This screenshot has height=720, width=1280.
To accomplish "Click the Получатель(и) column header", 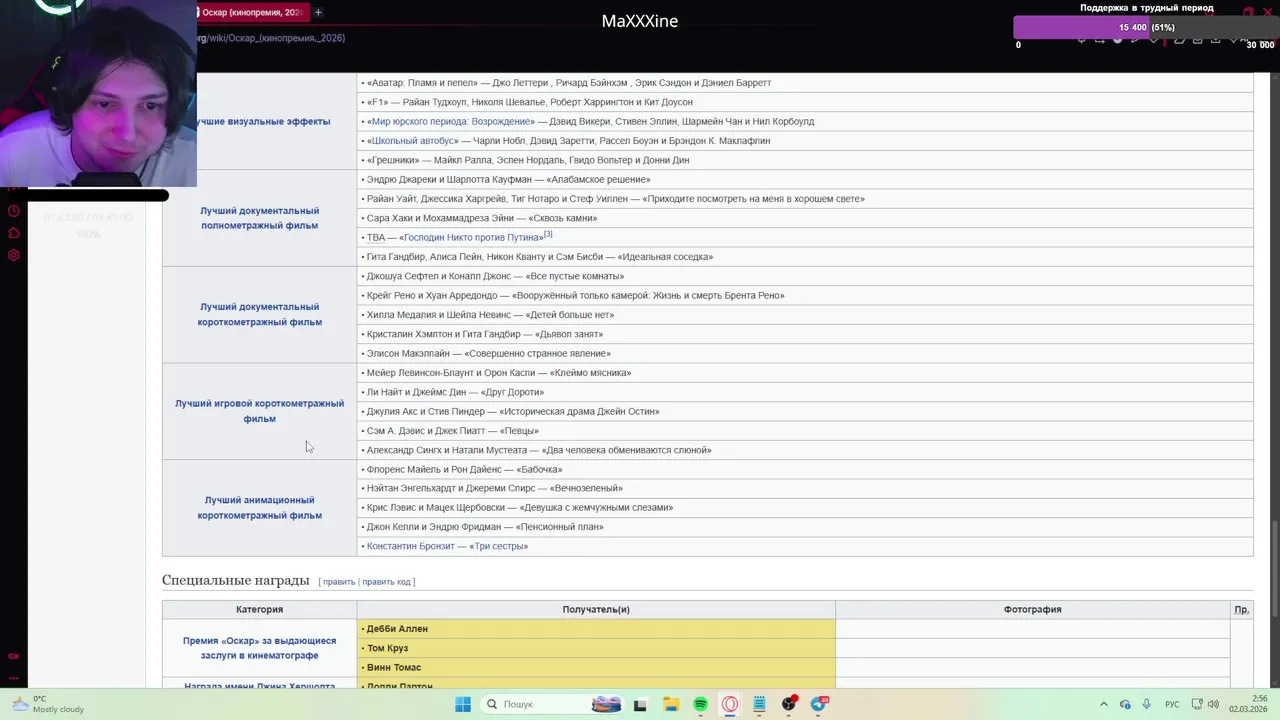I will pyautogui.click(x=596, y=609).
